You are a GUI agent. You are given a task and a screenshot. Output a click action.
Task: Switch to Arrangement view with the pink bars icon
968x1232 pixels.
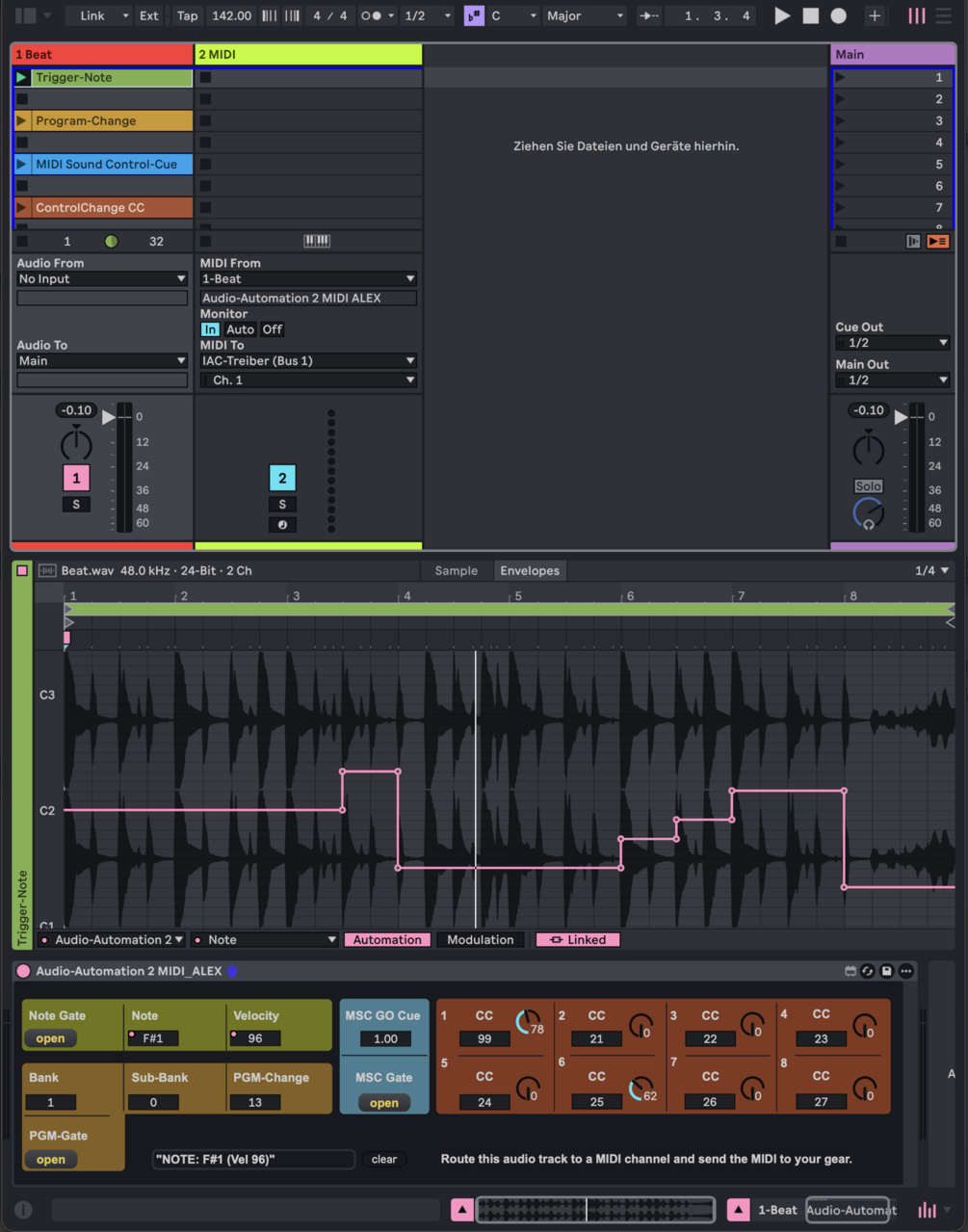tap(917, 15)
